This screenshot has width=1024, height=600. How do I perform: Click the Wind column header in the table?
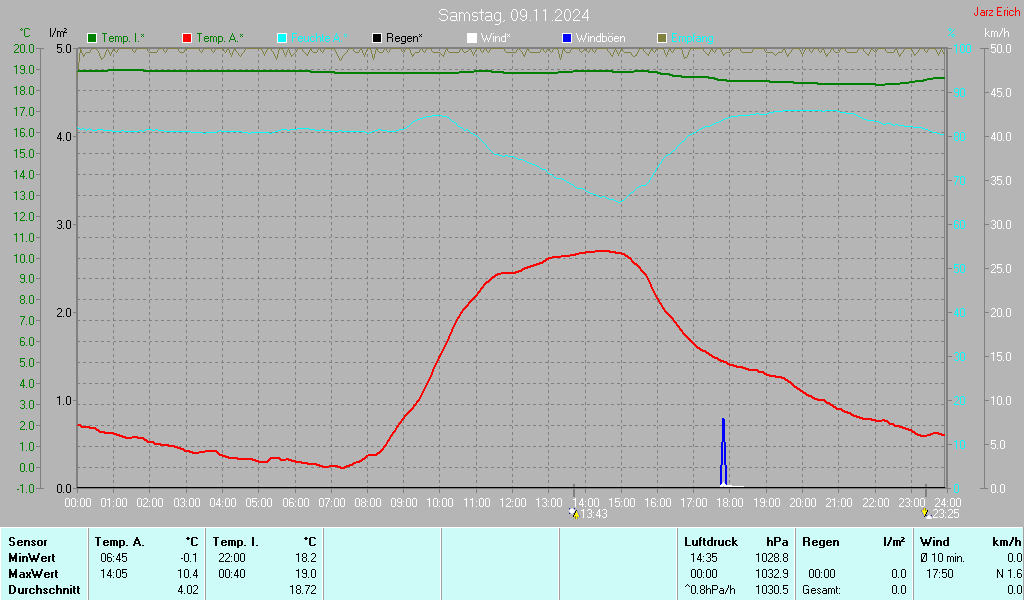click(x=935, y=542)
